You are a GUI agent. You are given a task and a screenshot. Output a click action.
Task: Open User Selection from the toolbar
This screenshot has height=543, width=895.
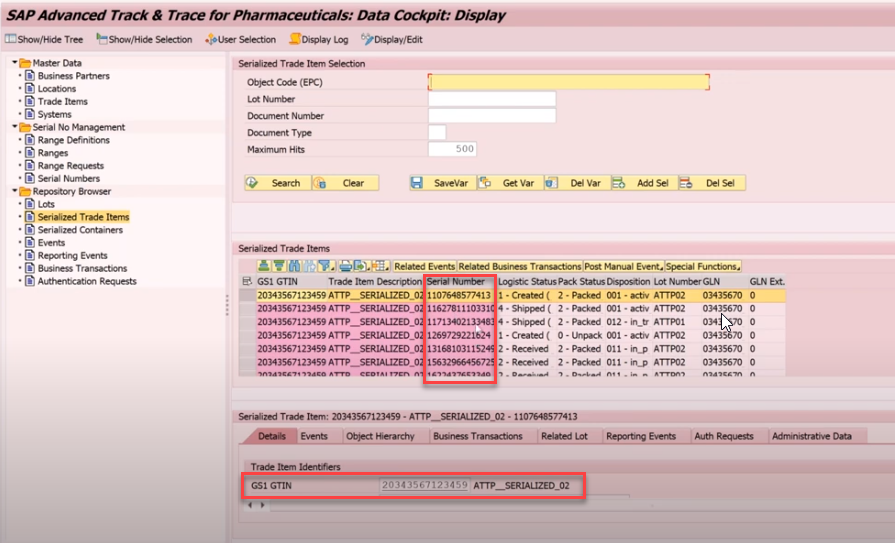coord(240,39)
